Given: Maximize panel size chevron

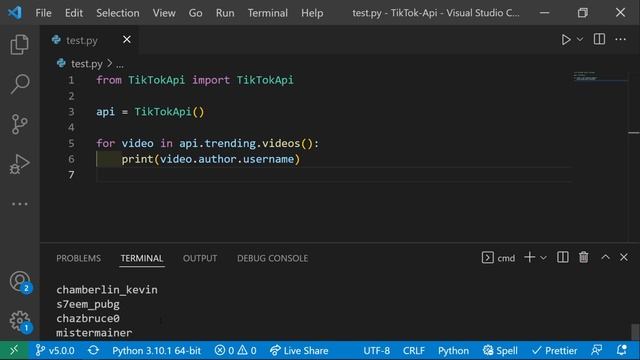Looking at the screenshot, I should click(x=605, y=258).
